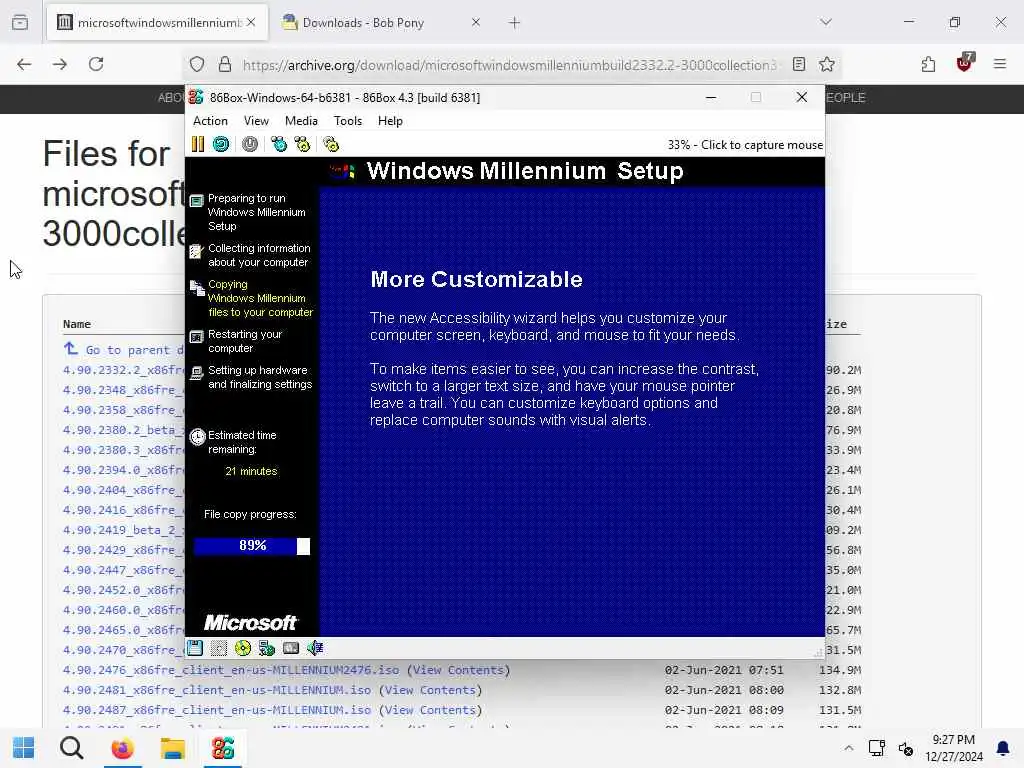The image size is (1024, 768).
Task: Open the 86Box View menu
Action: click(x=256, y=121)
